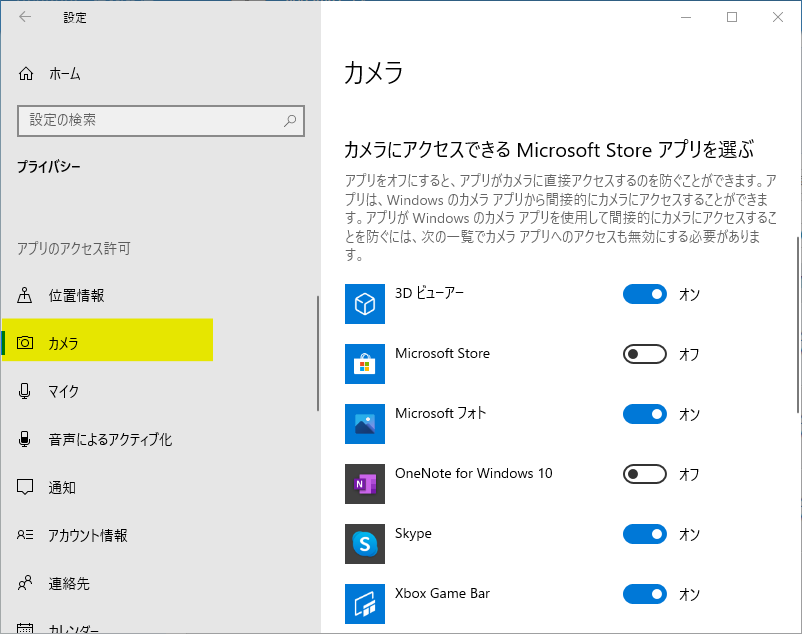Click the main content vertical scrollbar

coord(798,325)
